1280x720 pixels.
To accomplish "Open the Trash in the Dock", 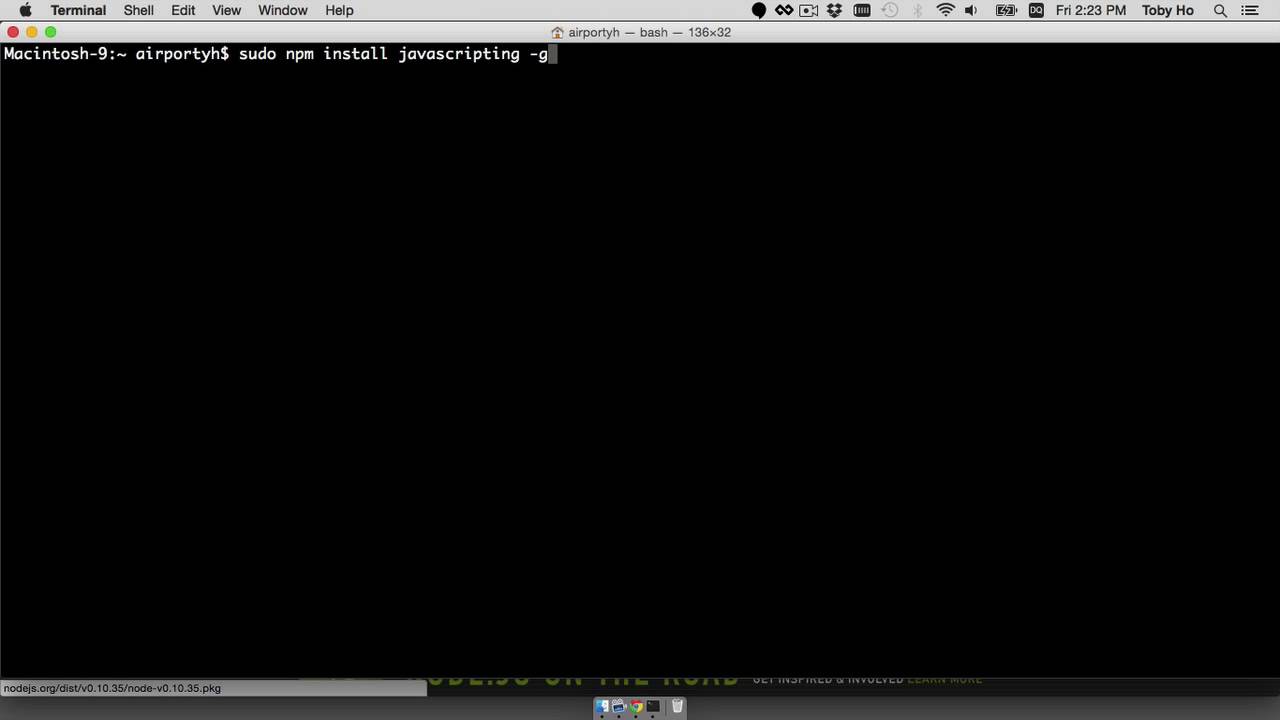I will point(677,707).
